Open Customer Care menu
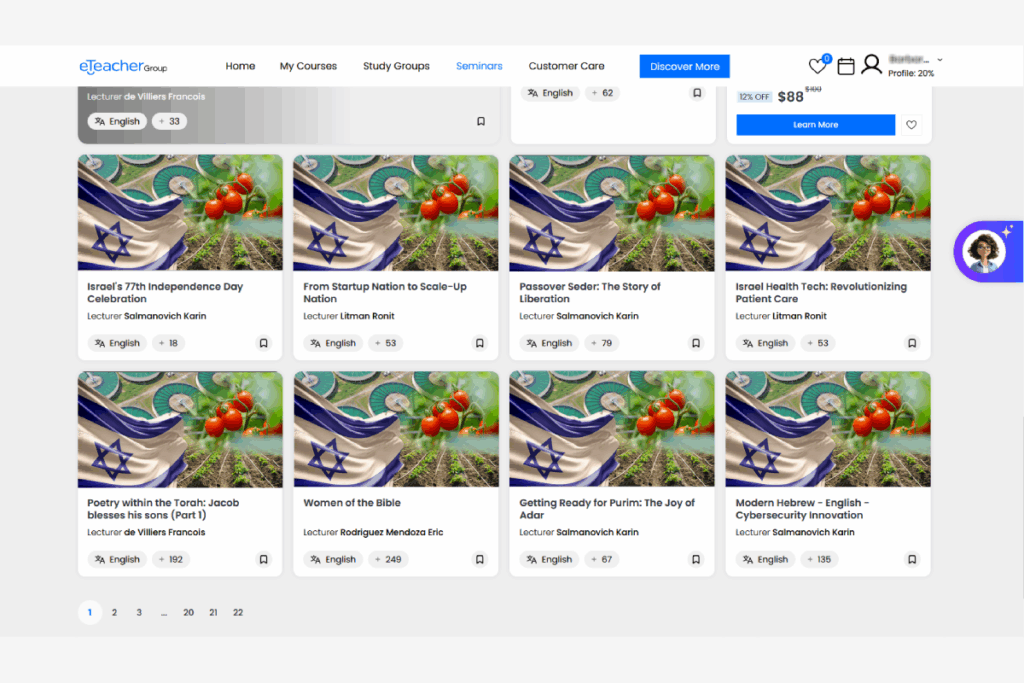 566,66
